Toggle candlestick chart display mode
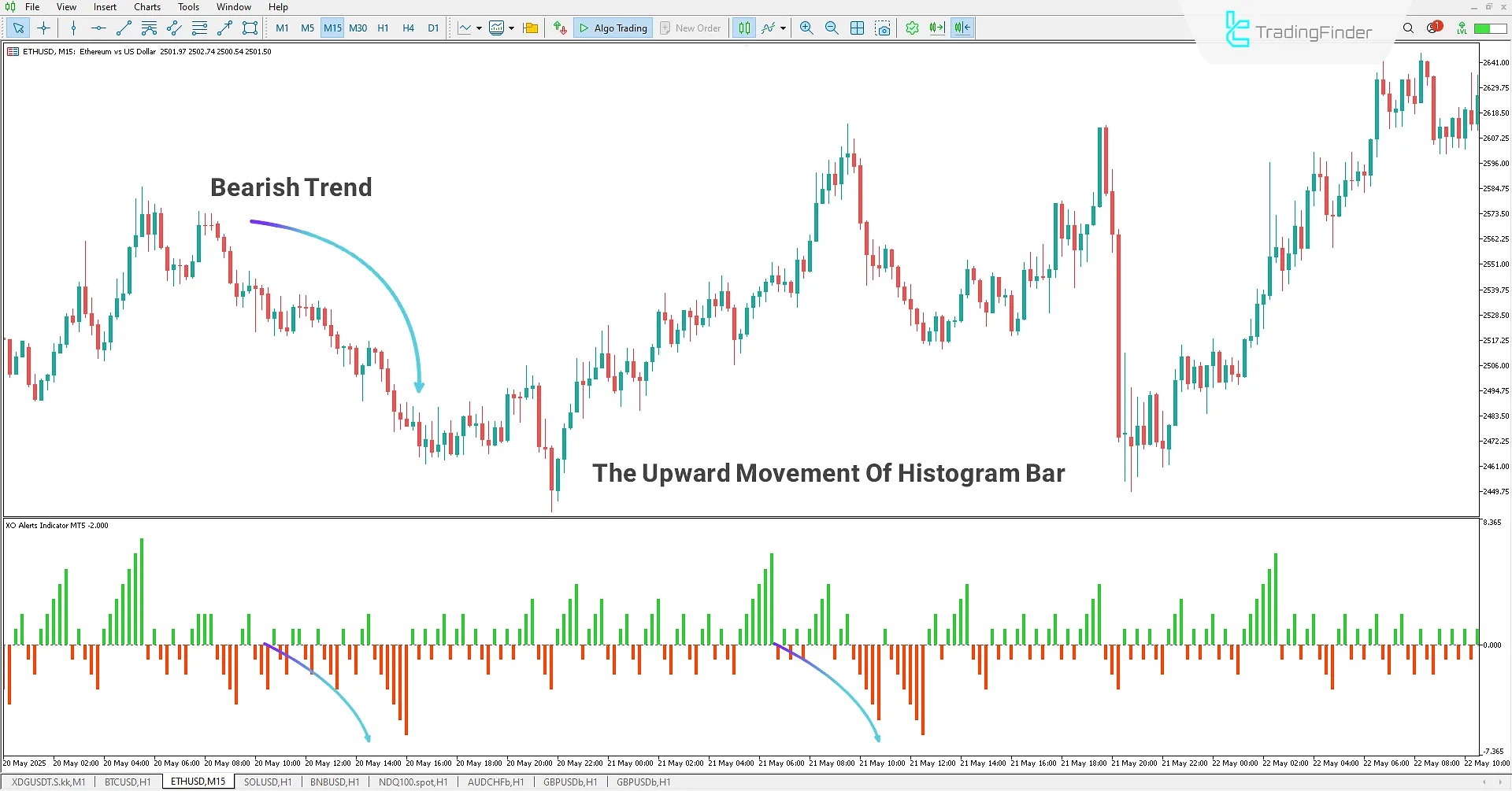Screen dimensions: 1512x791 (x=743, y=28)
